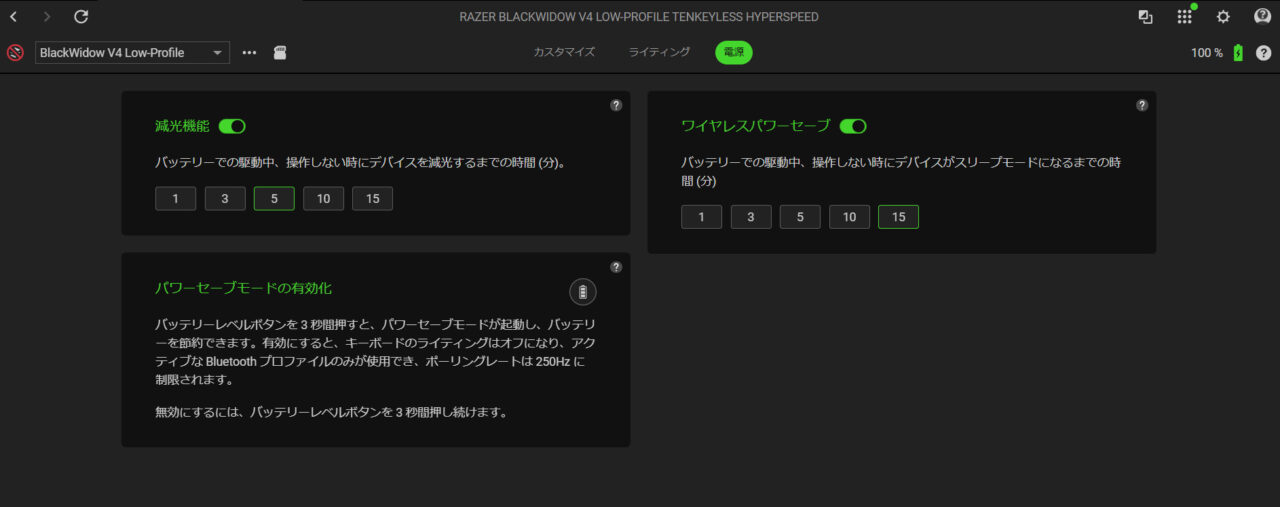Set sleep mode time to 3 minutes
The image size is (1280, 507).
[x=751, y=217]
